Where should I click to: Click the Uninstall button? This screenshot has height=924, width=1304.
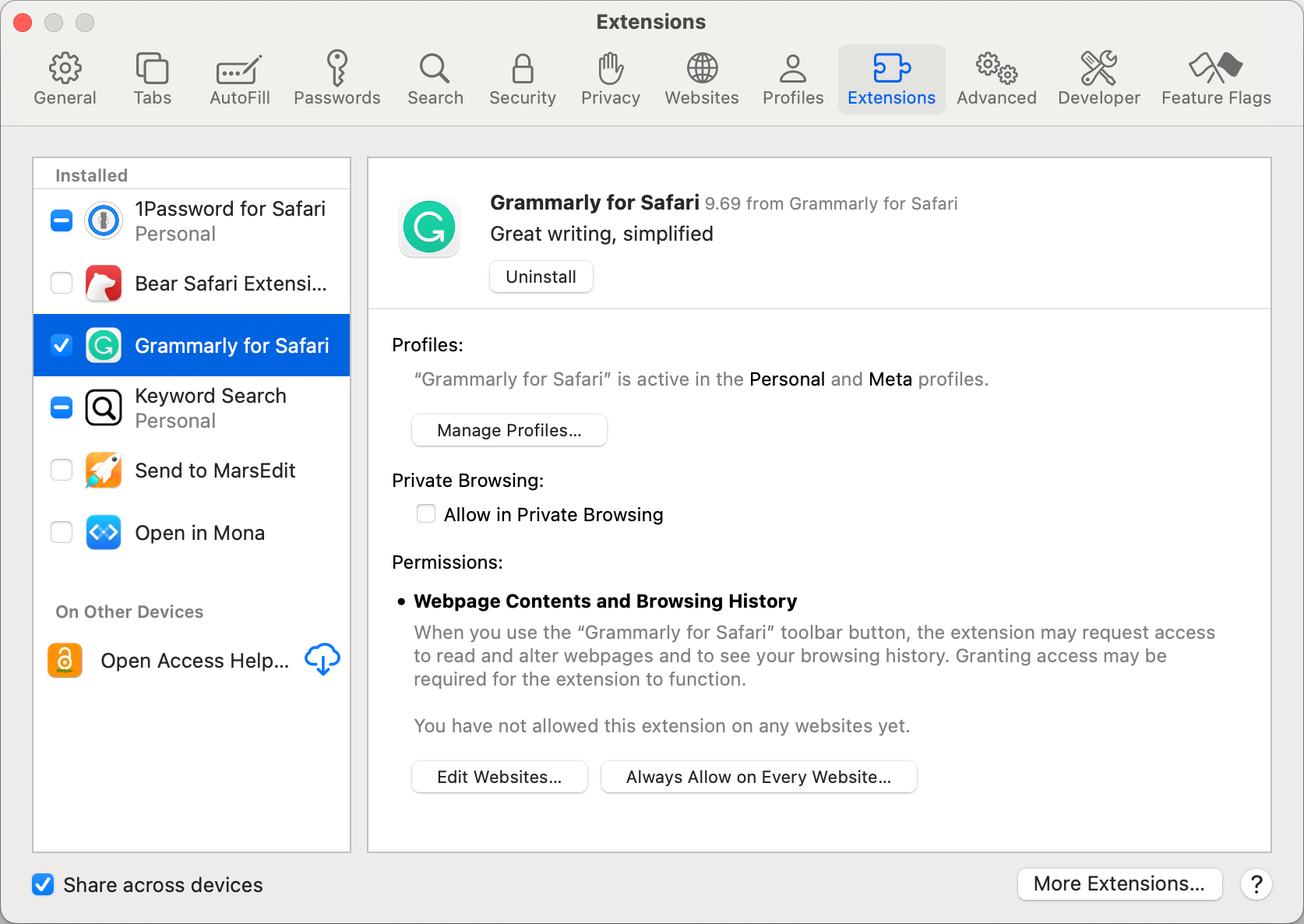(541, 277)
